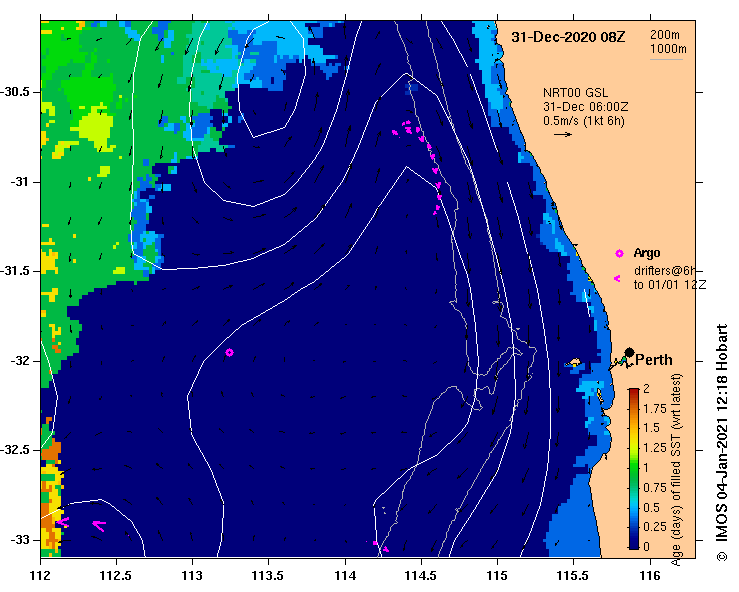Click the Argo legend label text

click(647, 253)
